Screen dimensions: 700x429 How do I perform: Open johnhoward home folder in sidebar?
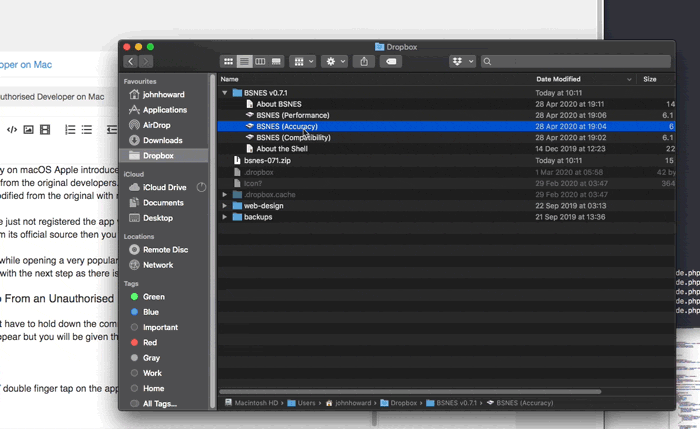click(163, 95)
